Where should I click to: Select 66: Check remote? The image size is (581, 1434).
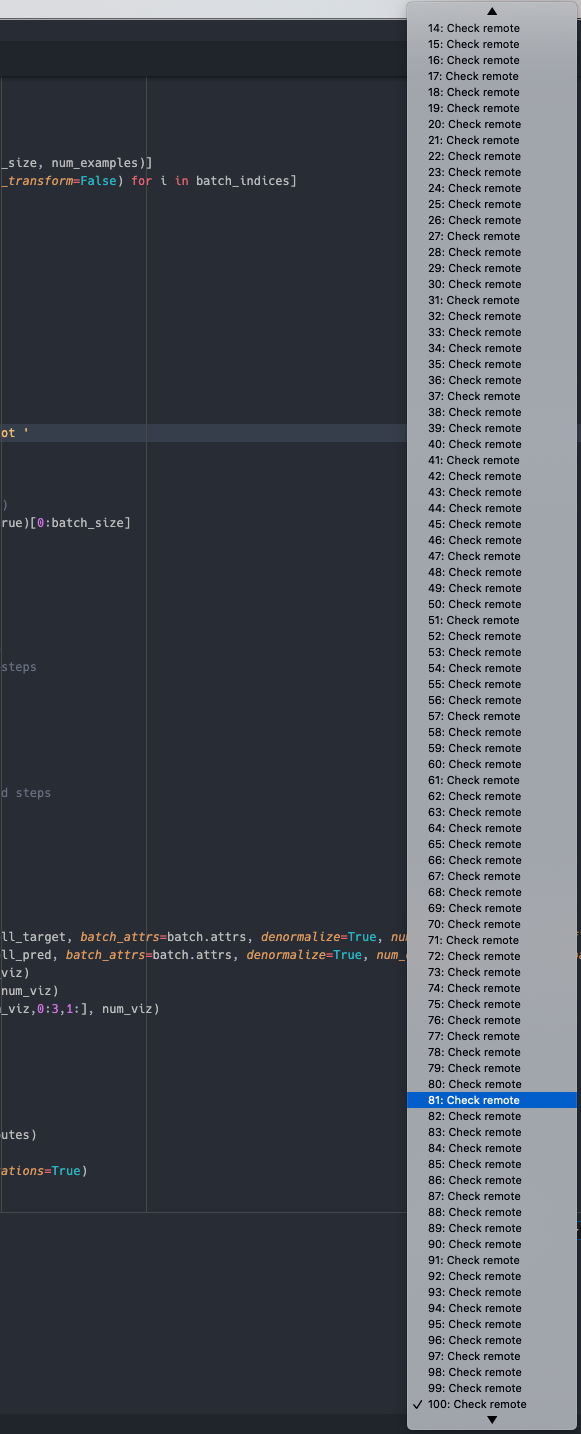click(x=492, y=860)
